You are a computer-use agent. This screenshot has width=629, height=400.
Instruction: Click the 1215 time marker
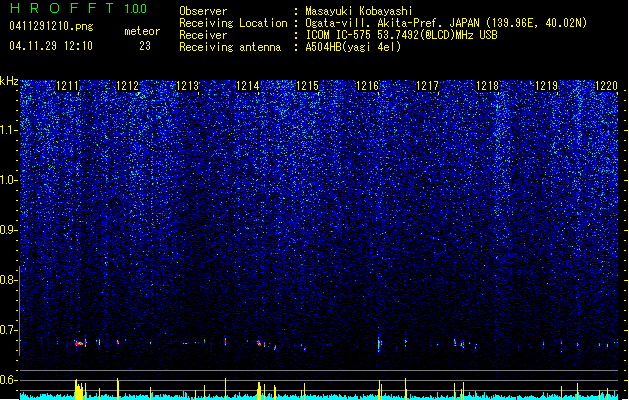pyautogui.click(x=307, y=86)
